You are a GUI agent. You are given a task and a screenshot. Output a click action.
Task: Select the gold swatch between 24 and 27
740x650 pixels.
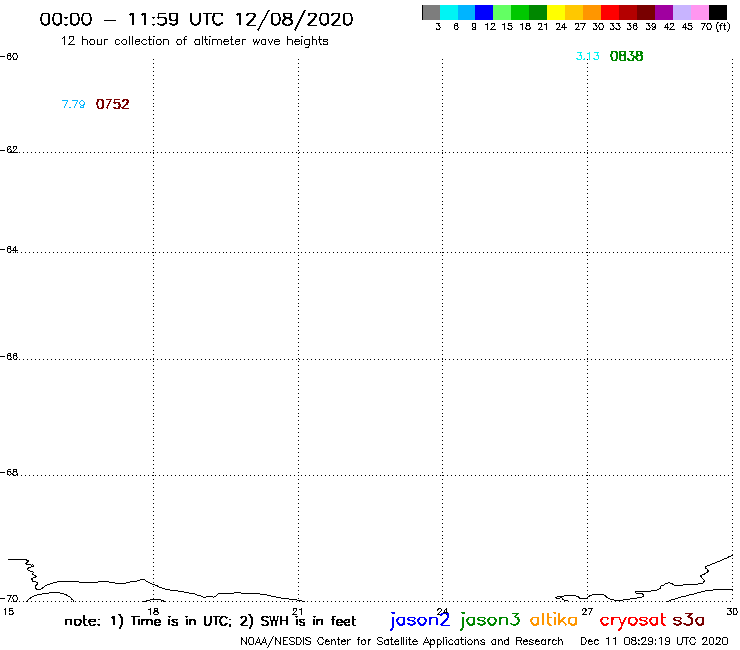574,12
